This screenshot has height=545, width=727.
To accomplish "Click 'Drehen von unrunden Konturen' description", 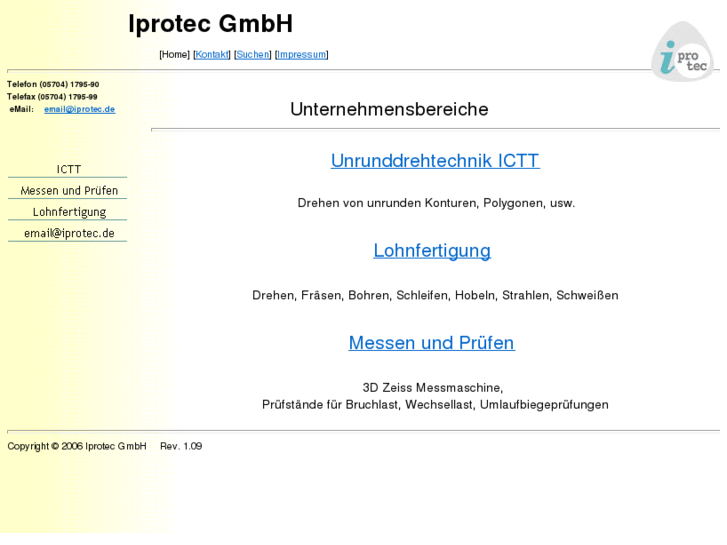I will click(x=436, y=203).
